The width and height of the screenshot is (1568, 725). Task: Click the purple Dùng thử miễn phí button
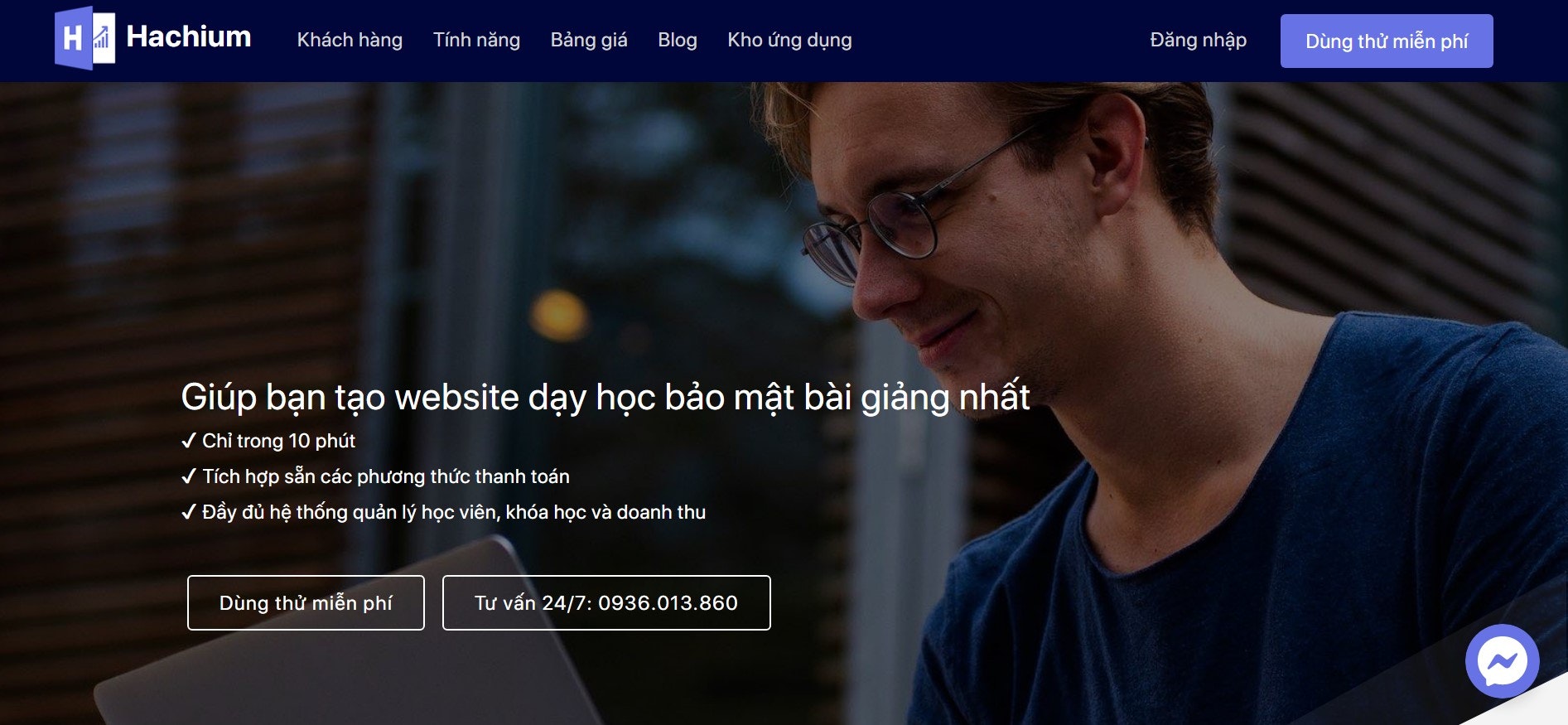click(x=1387, y=41)
